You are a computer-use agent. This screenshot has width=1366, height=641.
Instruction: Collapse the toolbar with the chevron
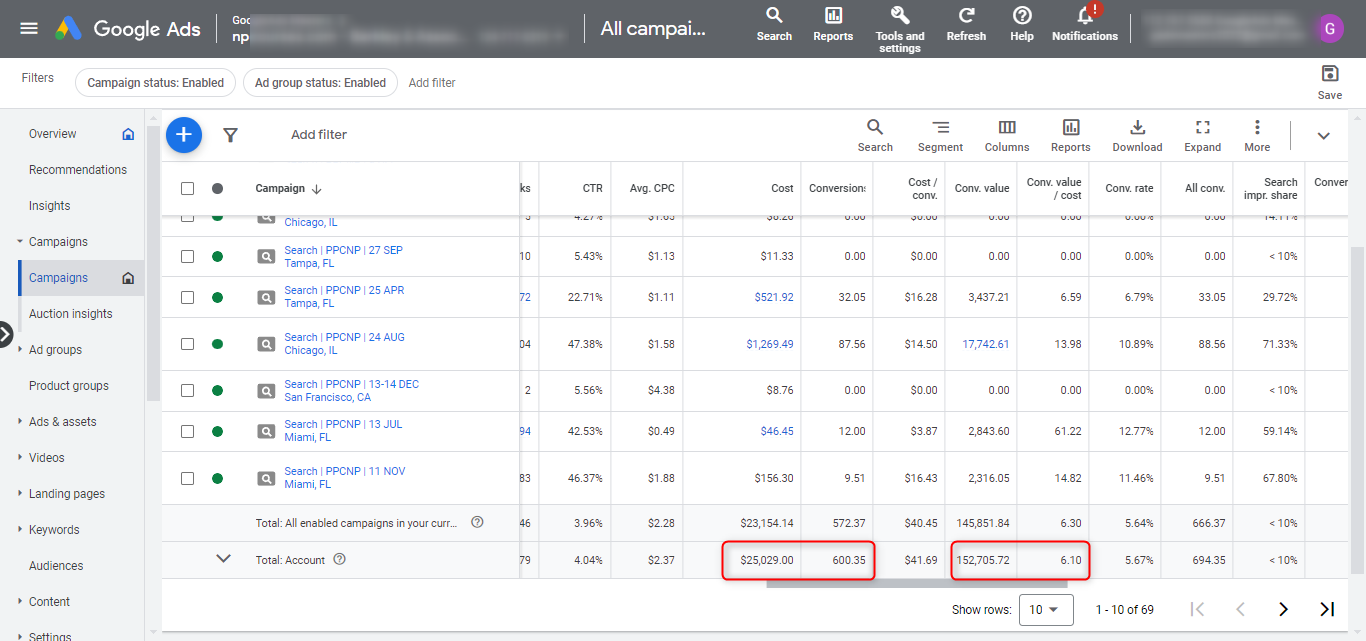tap(1323, 136)
